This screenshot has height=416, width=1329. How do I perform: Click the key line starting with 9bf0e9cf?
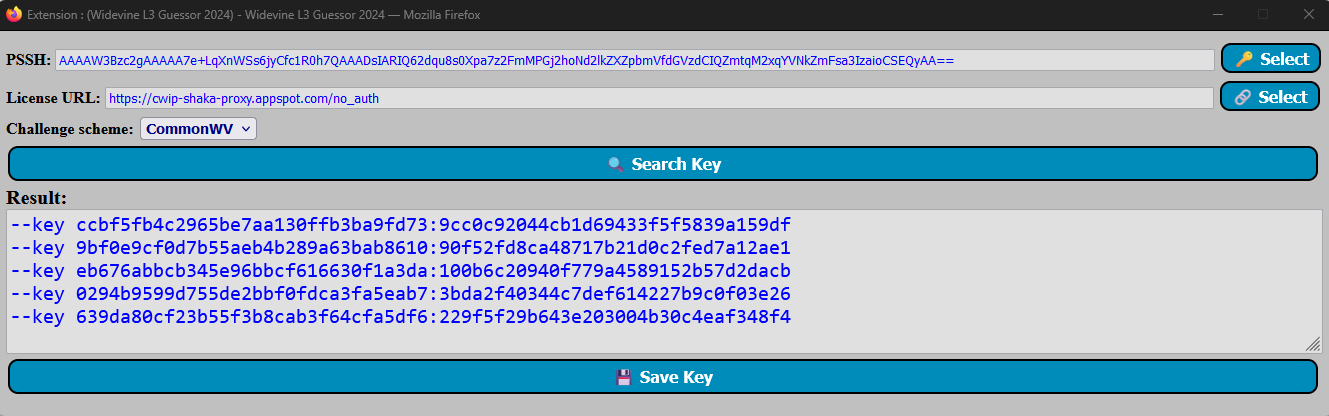click(x=401, y=247)
